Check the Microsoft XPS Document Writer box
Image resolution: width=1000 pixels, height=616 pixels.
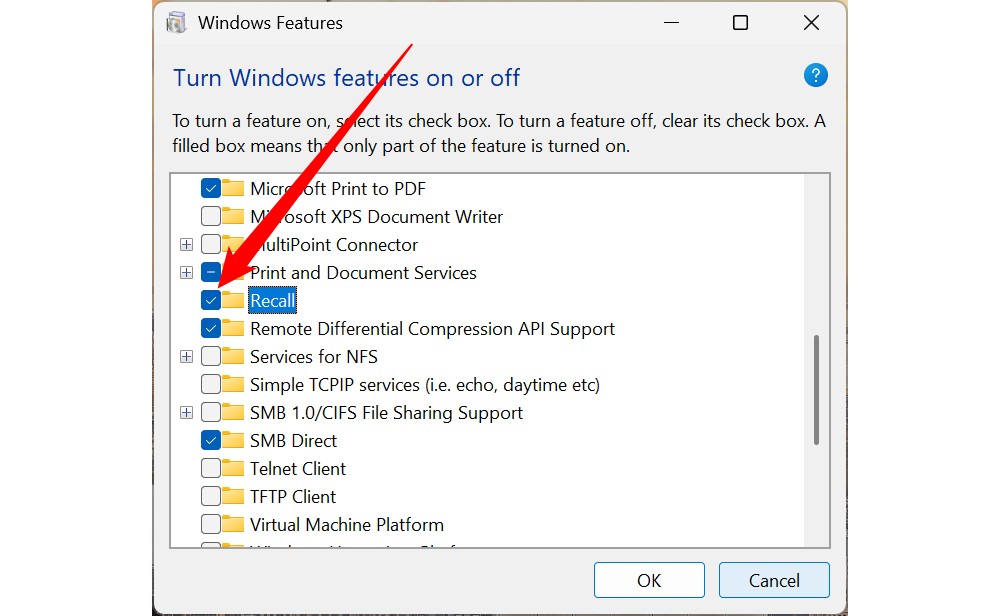click(x=211, y=216)
